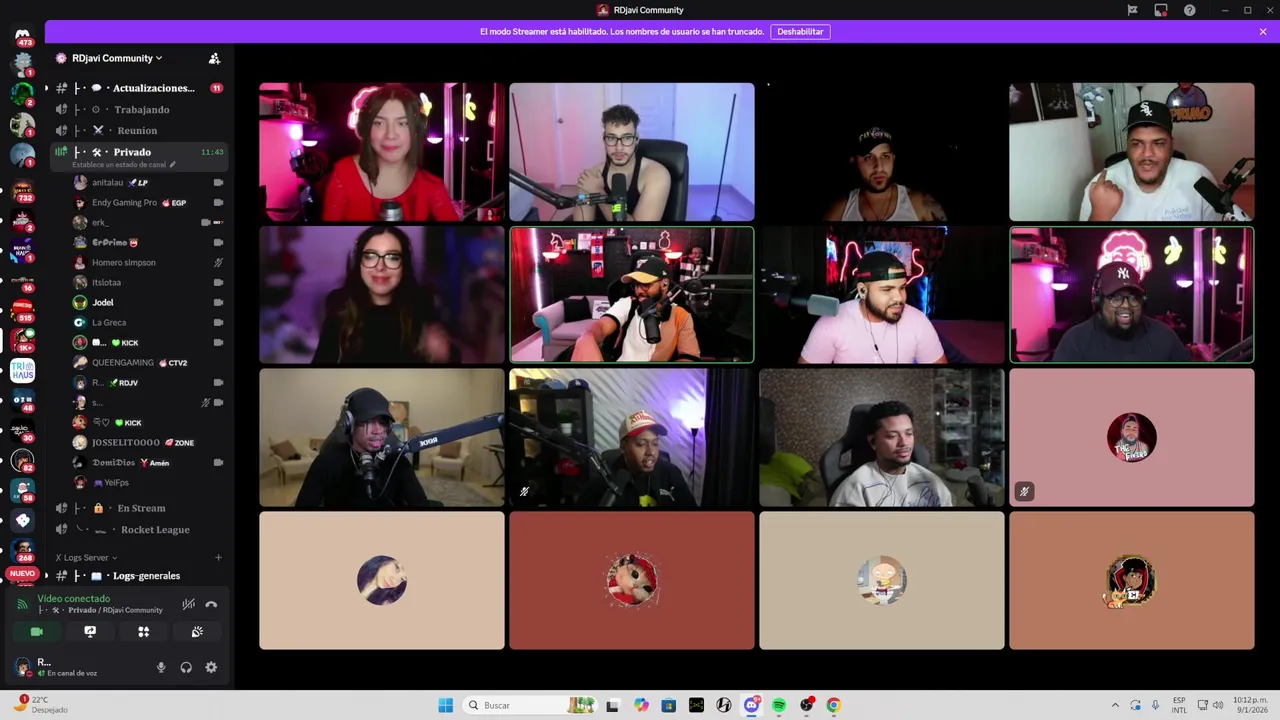The image size is (1280, 720).
Task: Select user JOSSELITOOOO in voice list
Action: pos(149,443)
